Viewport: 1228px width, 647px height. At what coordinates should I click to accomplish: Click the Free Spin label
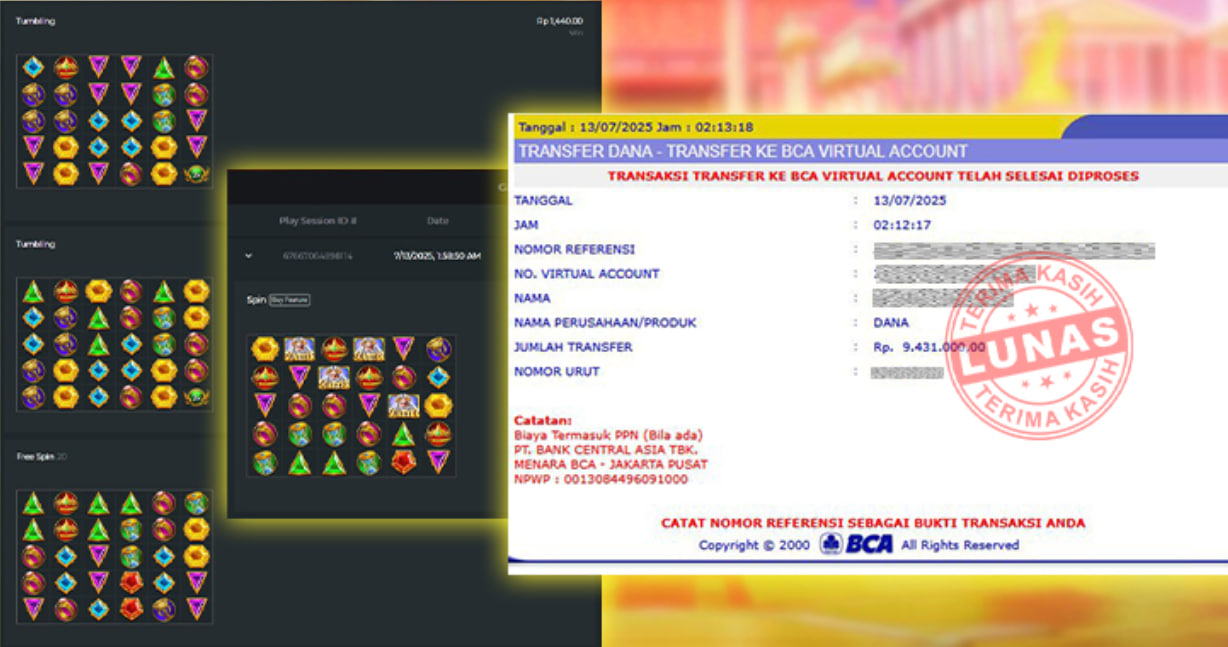34,456
